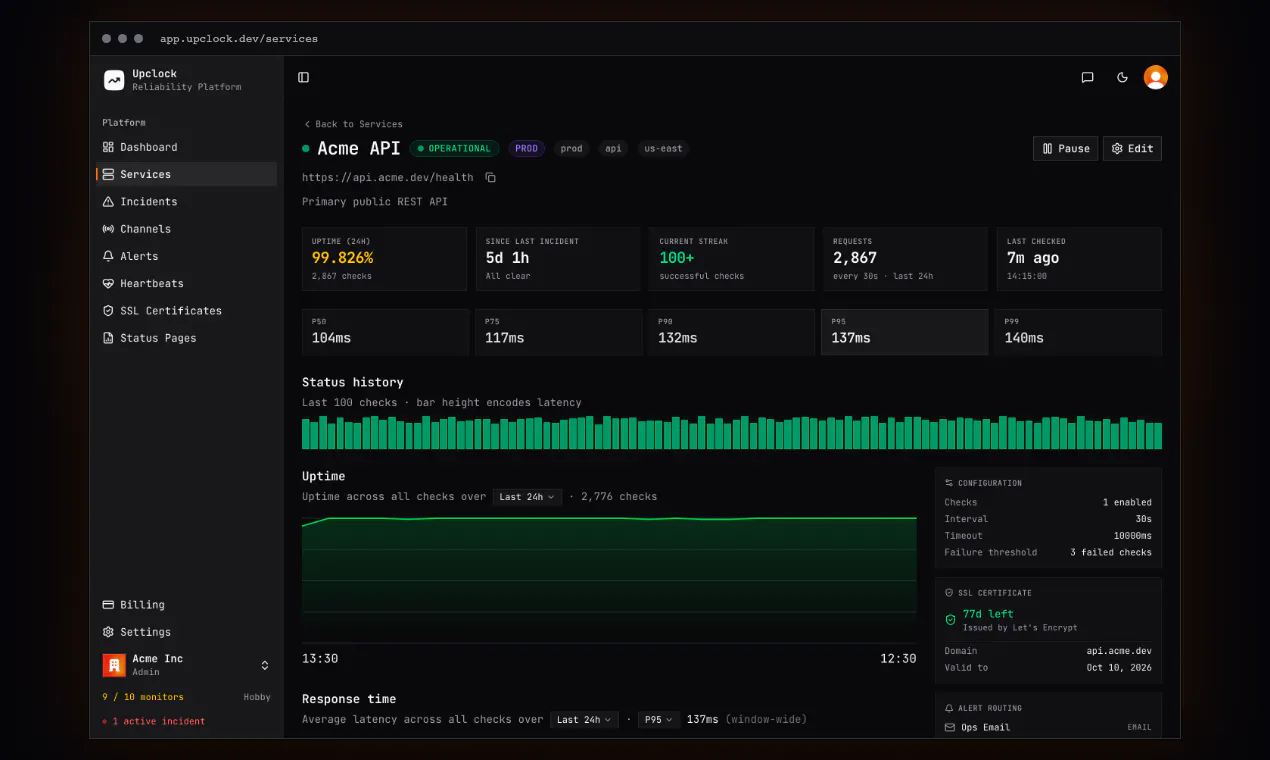Open Edit service settings

click(1132, 148)
